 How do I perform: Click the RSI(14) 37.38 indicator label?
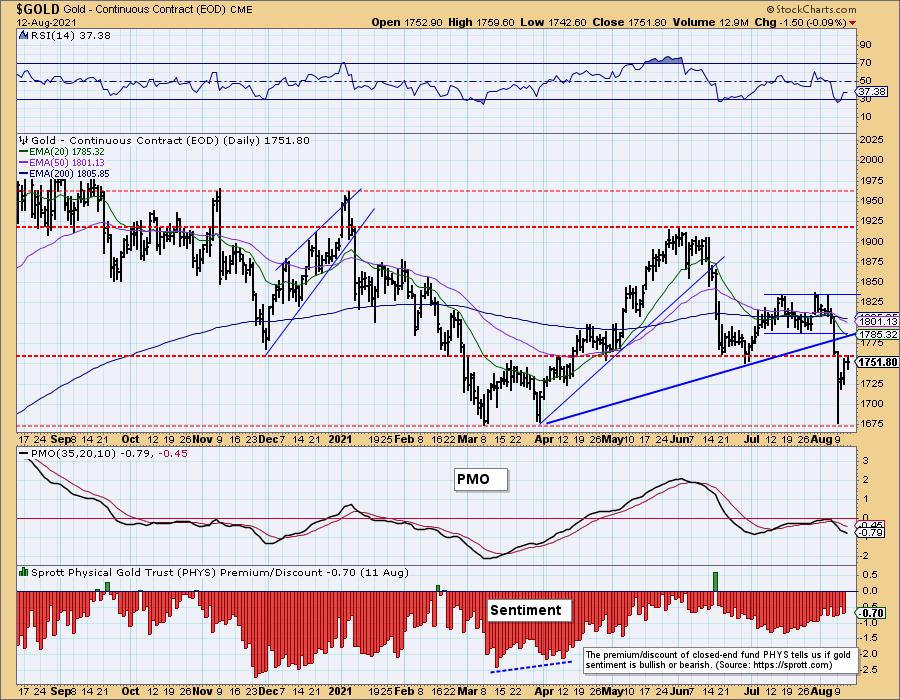pyautogui.click(x=71, y=35)
